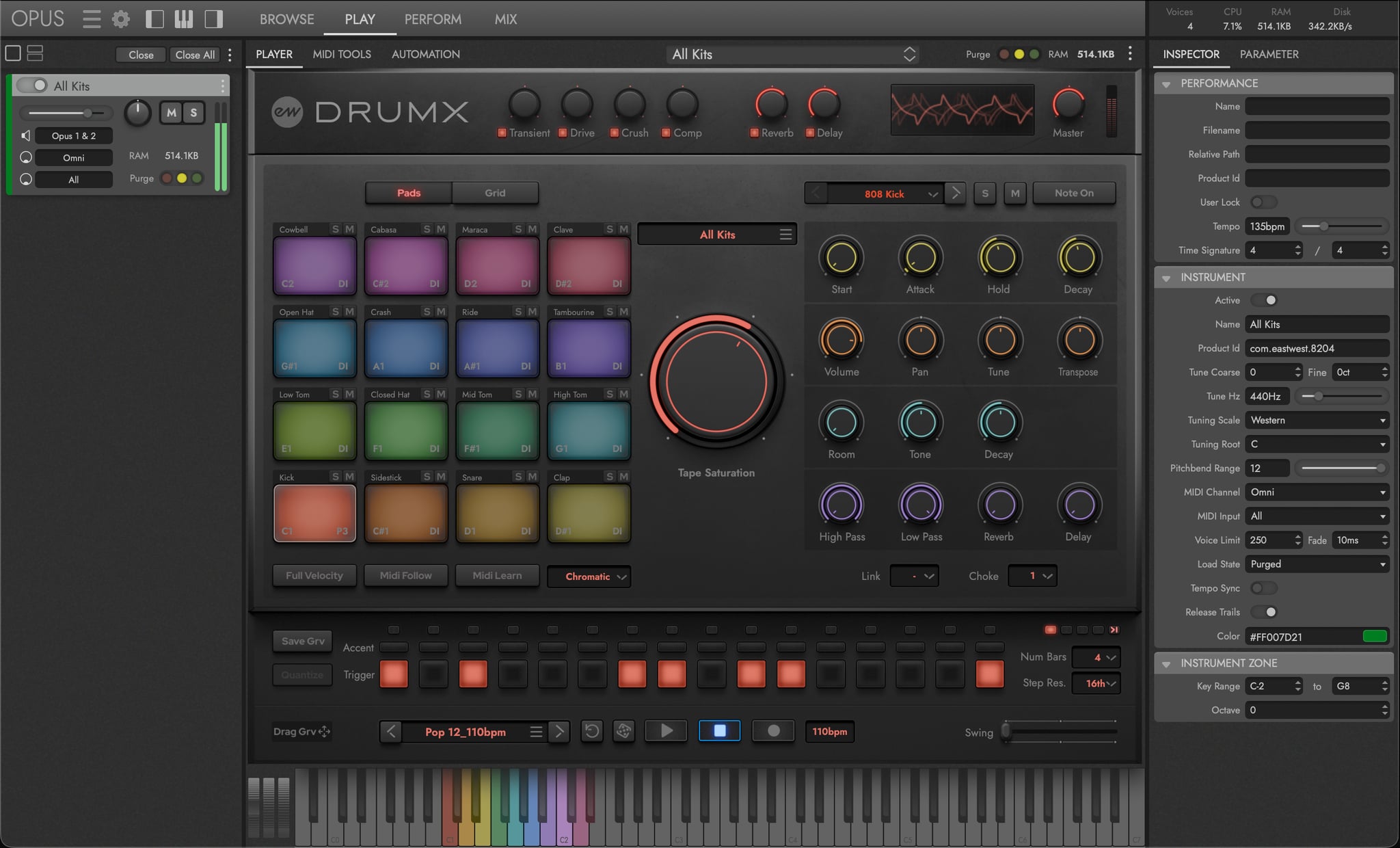Viewport: 1400px width, 848px height.
Task: Open the Step Res. 16th dropdown
Action: point(1096,683)
